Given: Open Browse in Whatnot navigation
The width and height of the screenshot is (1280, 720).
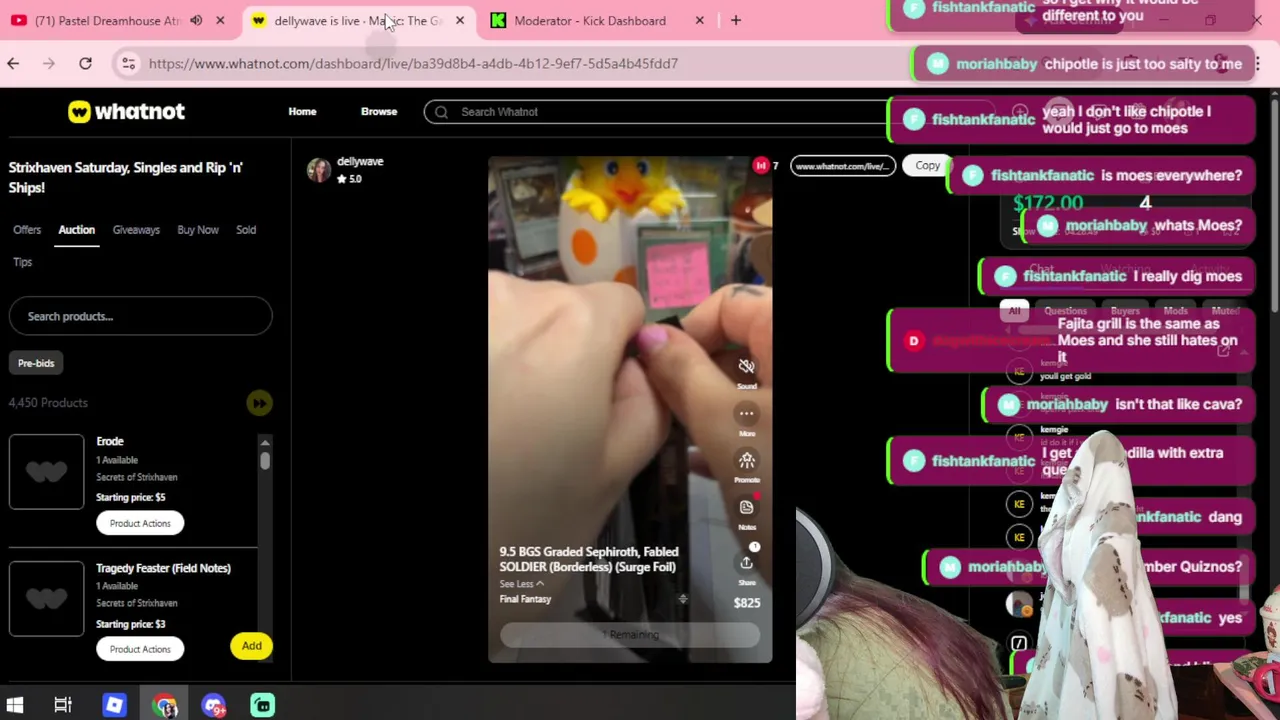Looking at the screenshot, I should pos(379,112).
